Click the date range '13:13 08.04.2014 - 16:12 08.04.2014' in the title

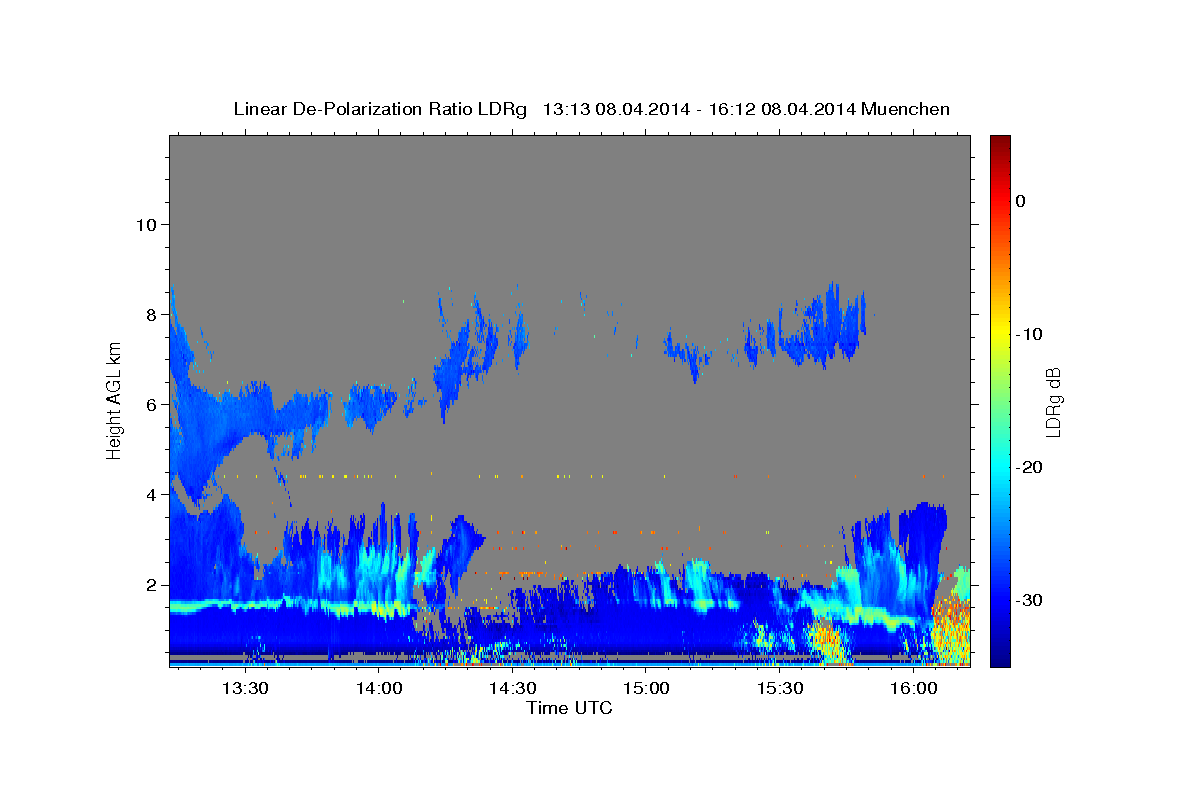(x=700, y=109)
